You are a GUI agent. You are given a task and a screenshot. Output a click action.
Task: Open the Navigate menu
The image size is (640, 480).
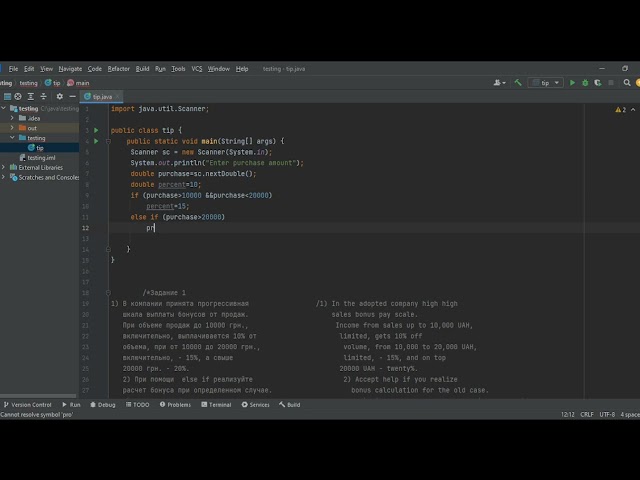click(x=70, y=69)
